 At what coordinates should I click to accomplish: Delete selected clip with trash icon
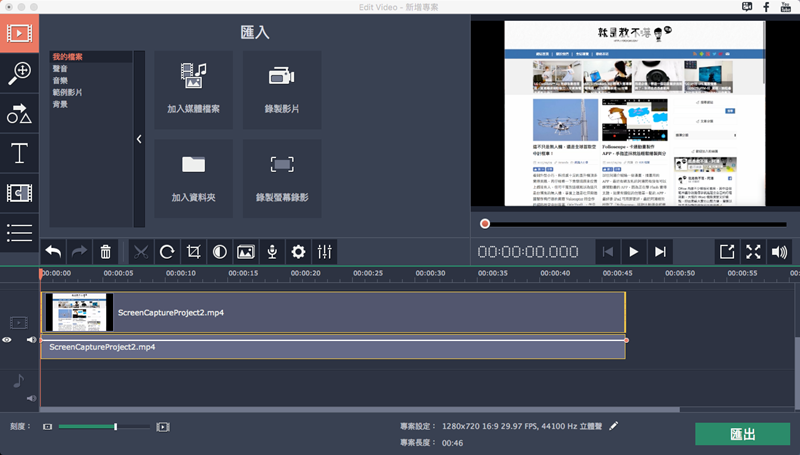coord(106,252)
